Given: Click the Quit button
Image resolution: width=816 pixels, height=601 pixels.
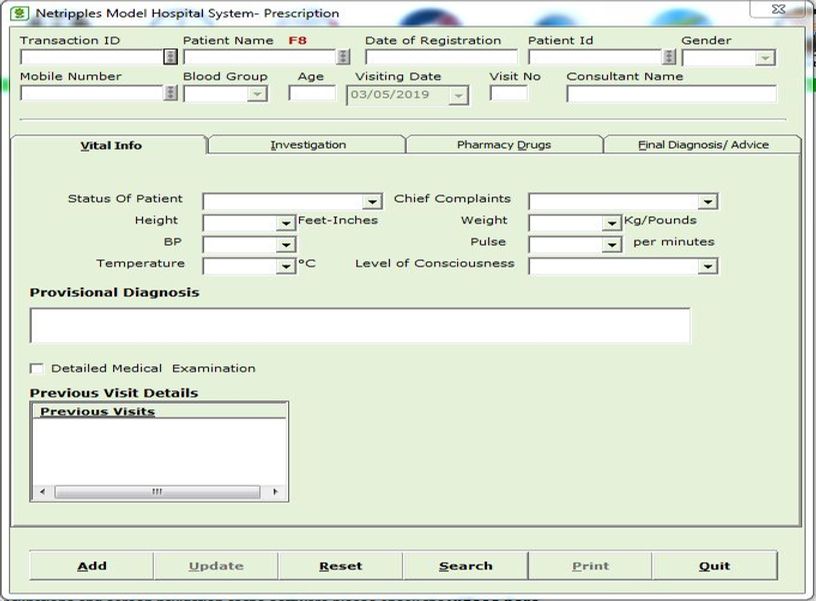Looking at the screenshot, I should point(715,566).
